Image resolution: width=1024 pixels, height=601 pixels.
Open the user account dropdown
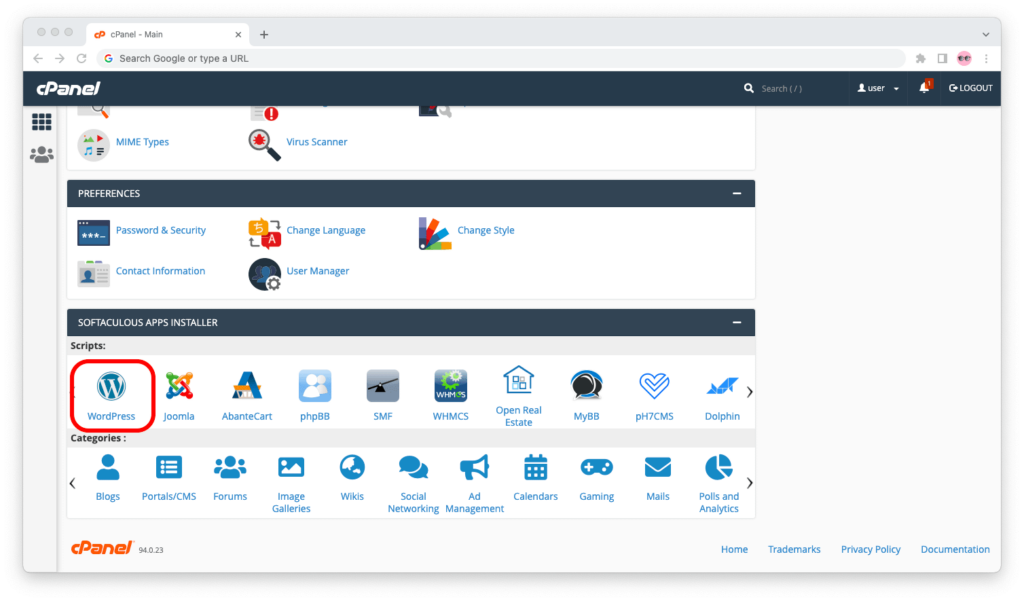click(x=878, y=88)
